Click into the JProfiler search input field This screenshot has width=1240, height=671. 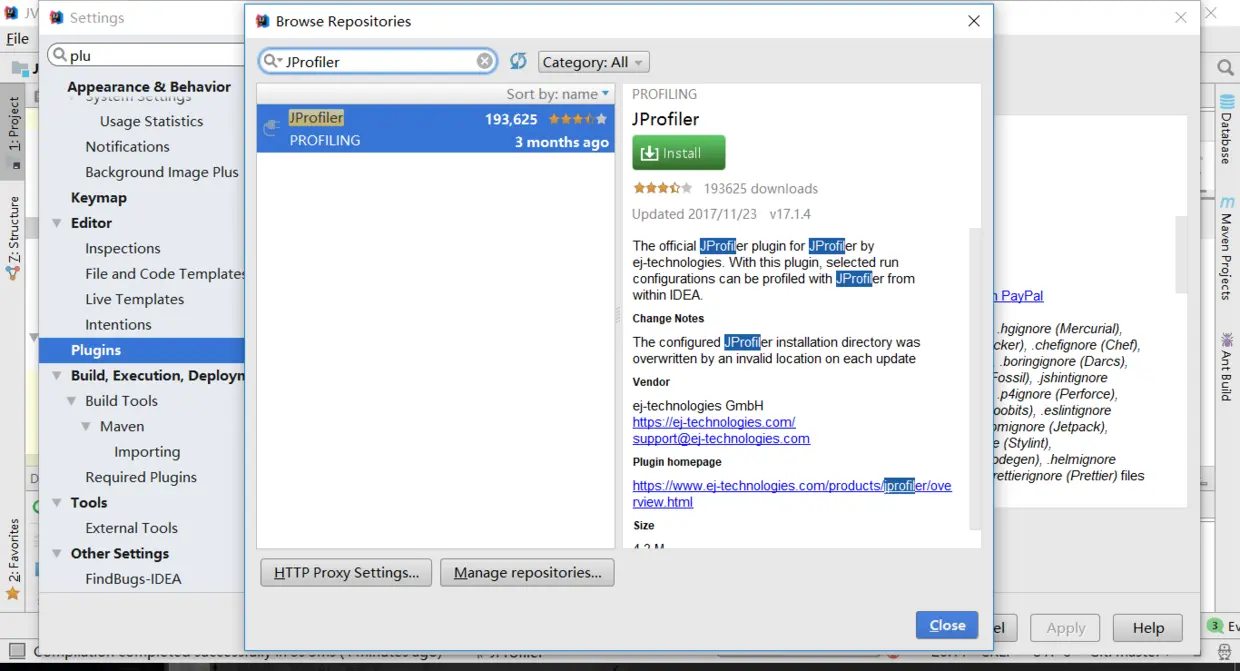pyautogui.click(x=378, y=62)
